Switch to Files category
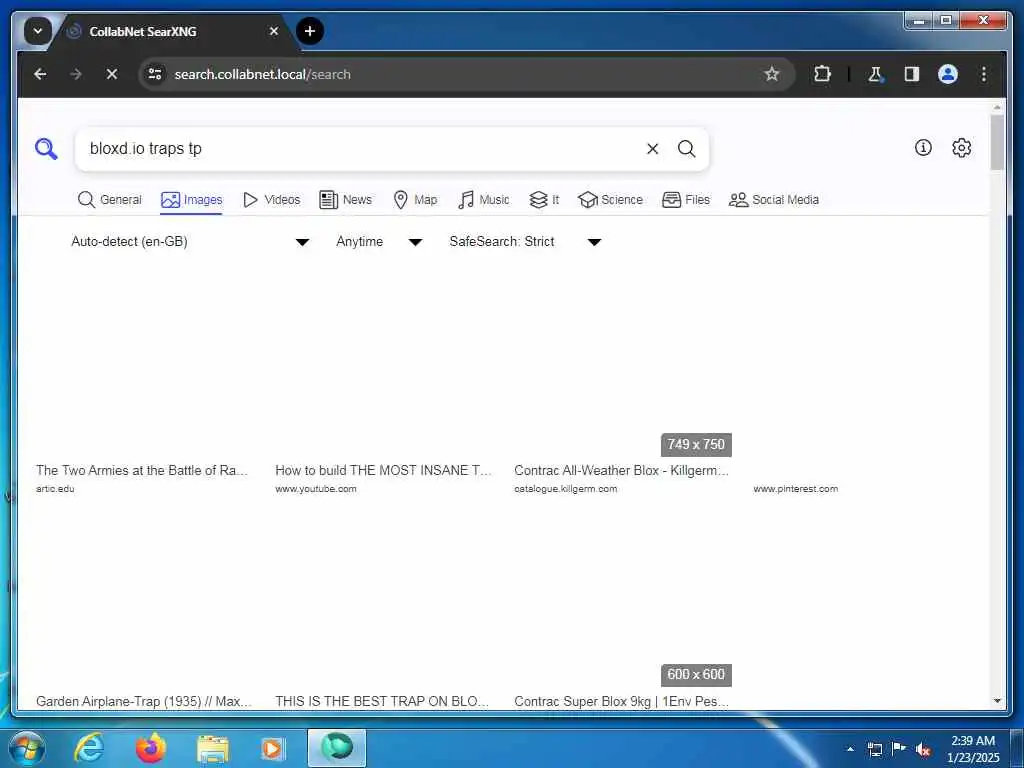1024x768 pixels. 686,200
